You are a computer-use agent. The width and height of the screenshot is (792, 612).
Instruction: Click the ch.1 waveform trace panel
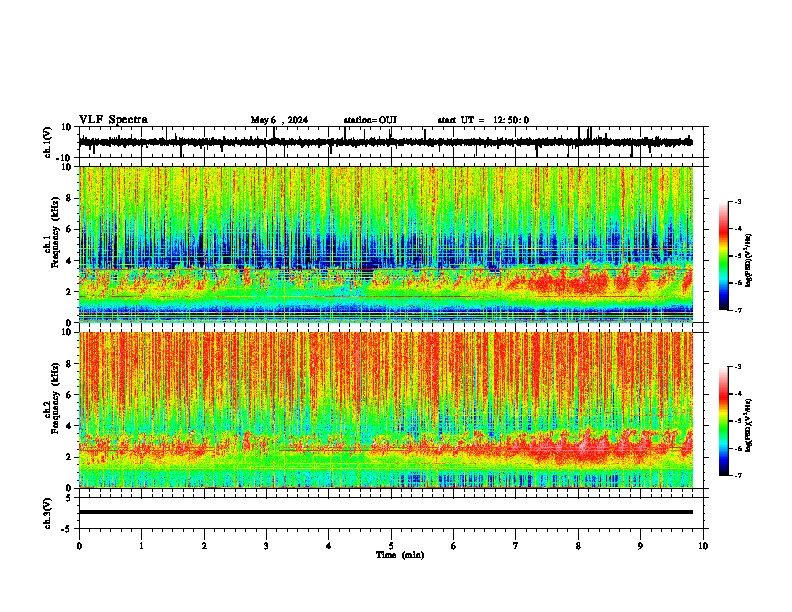[x=393, y=142]
